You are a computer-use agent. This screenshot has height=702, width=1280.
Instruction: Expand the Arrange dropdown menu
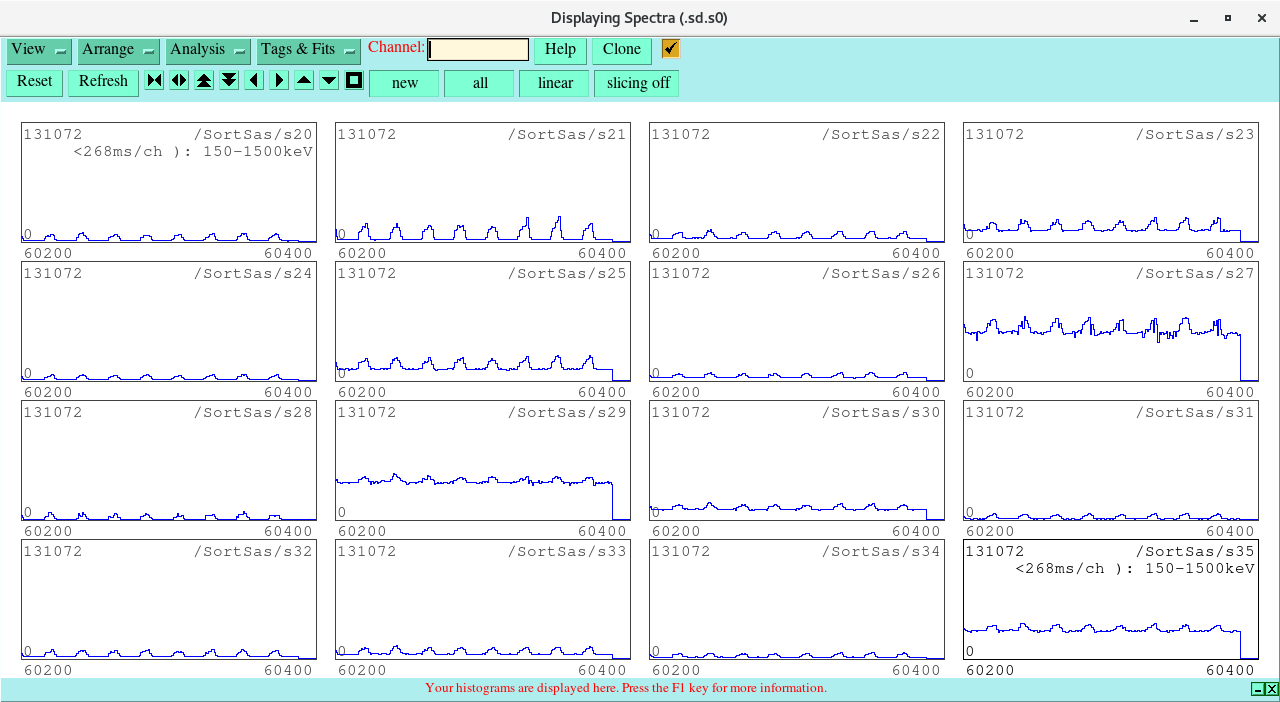[119, 50]
